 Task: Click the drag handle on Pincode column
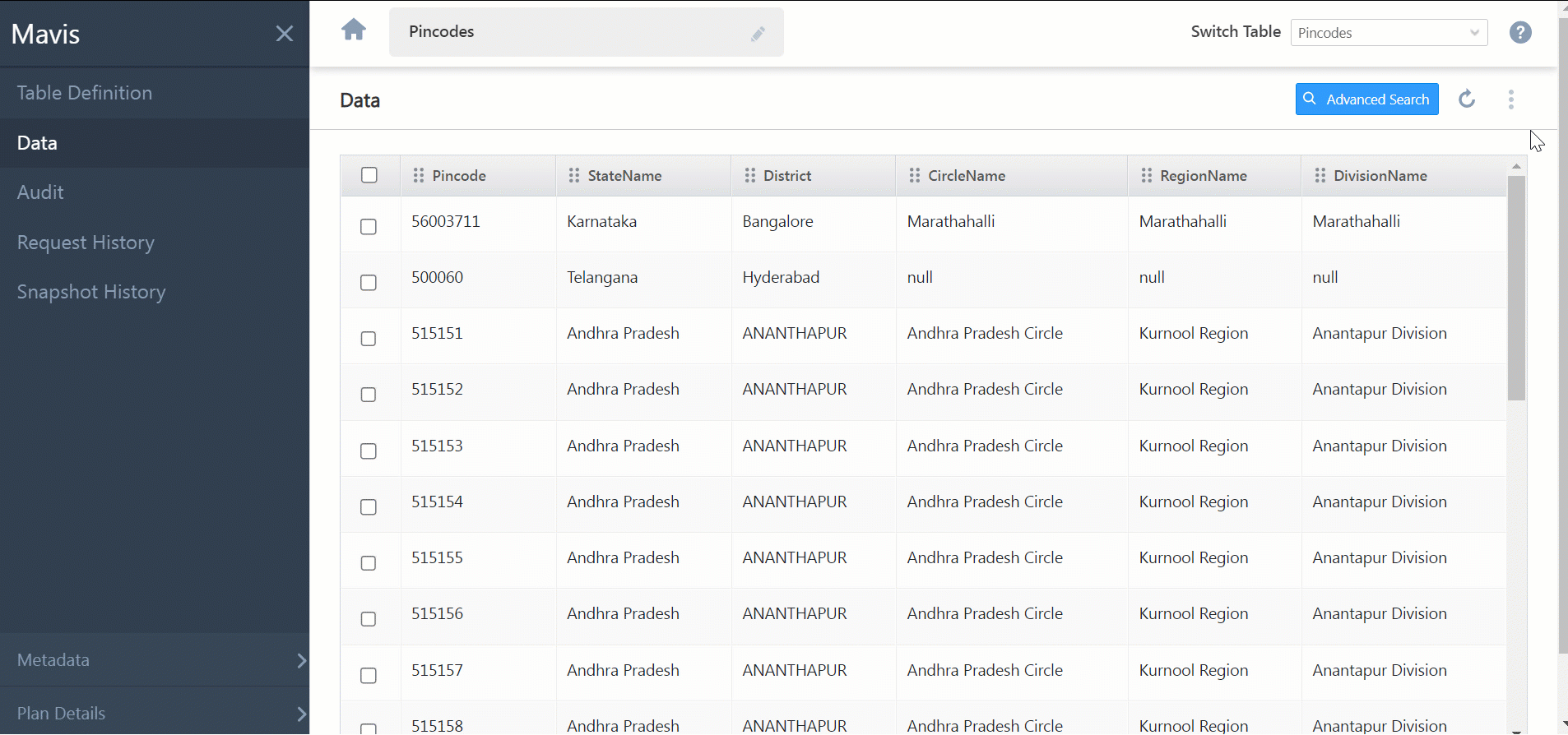419,175
